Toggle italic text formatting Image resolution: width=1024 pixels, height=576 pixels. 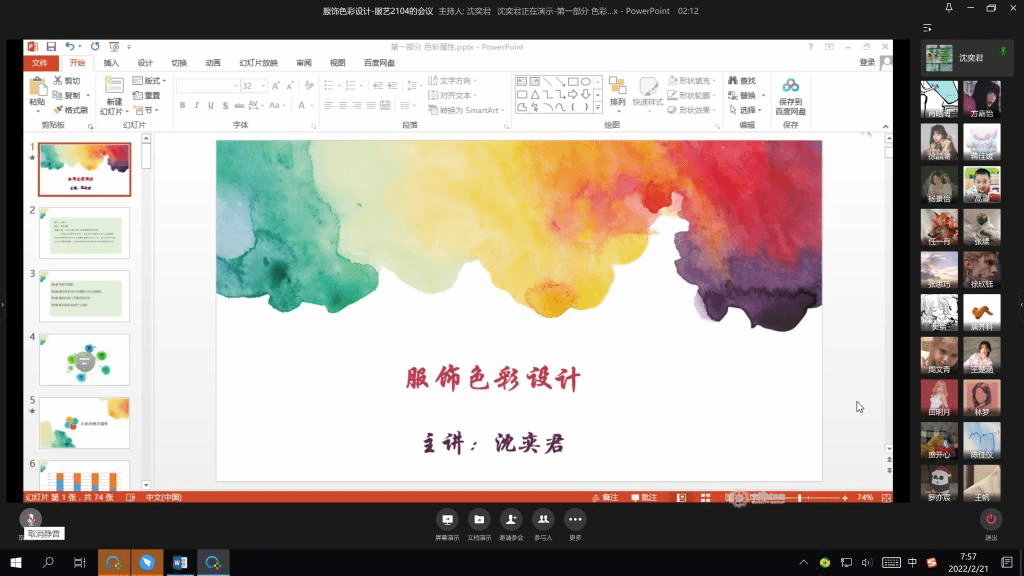196,106
